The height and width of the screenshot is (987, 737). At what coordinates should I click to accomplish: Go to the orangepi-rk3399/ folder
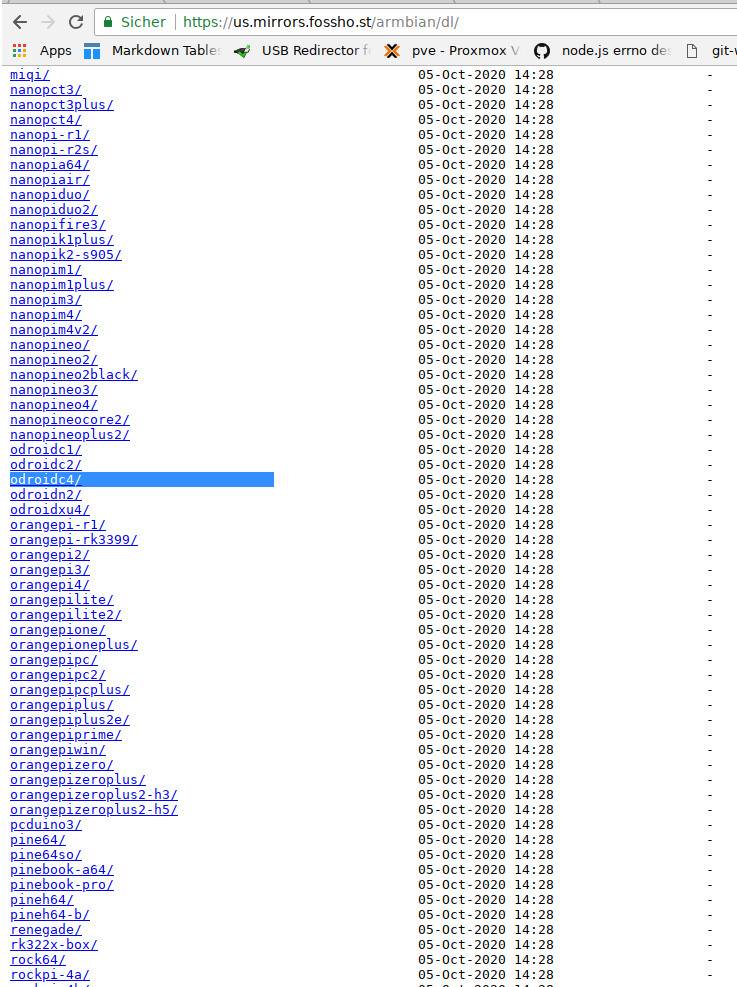tap(74, 540)
